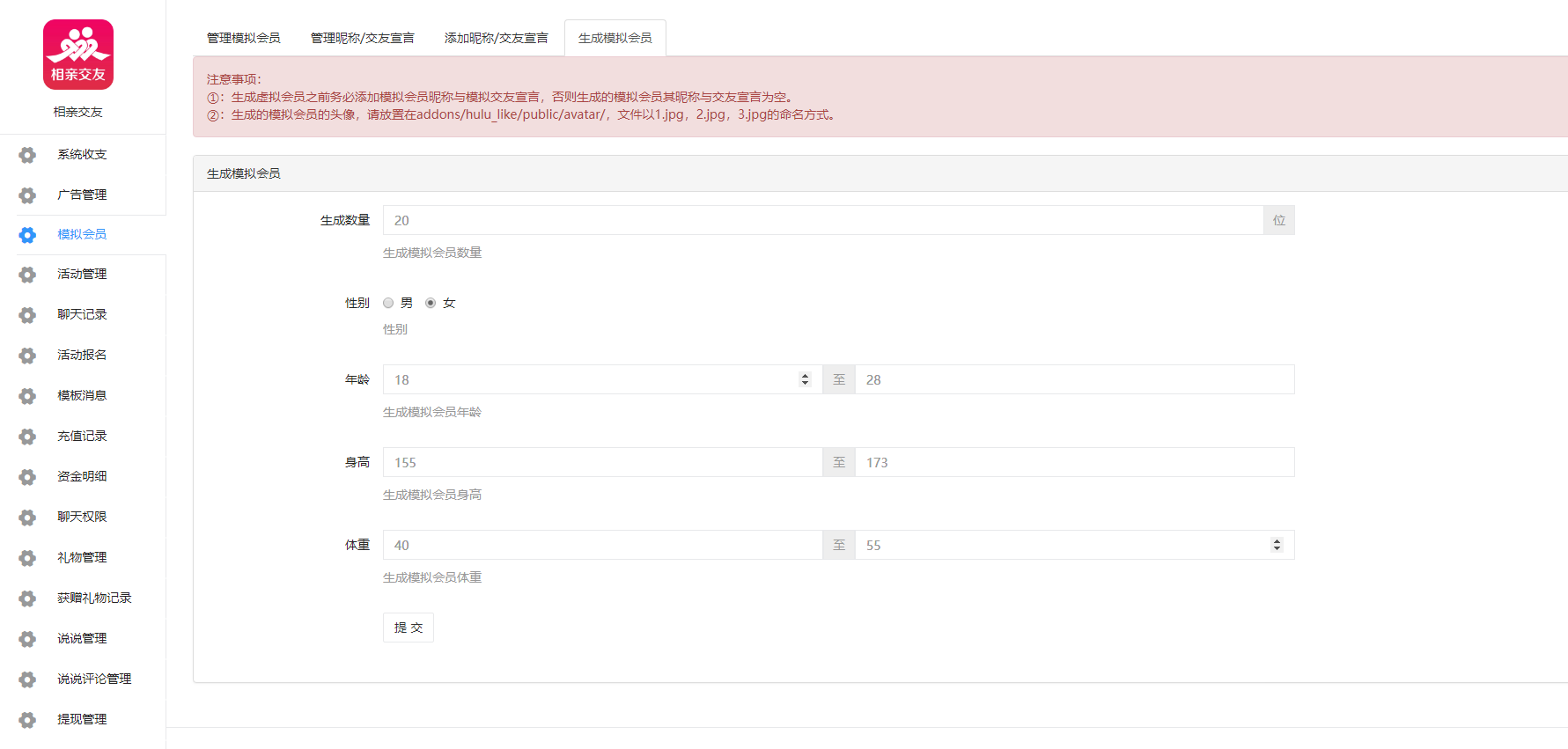Click hint text 生成模拟会员数量
This screenshot has height=749, width=1568.
click(432, 253)
